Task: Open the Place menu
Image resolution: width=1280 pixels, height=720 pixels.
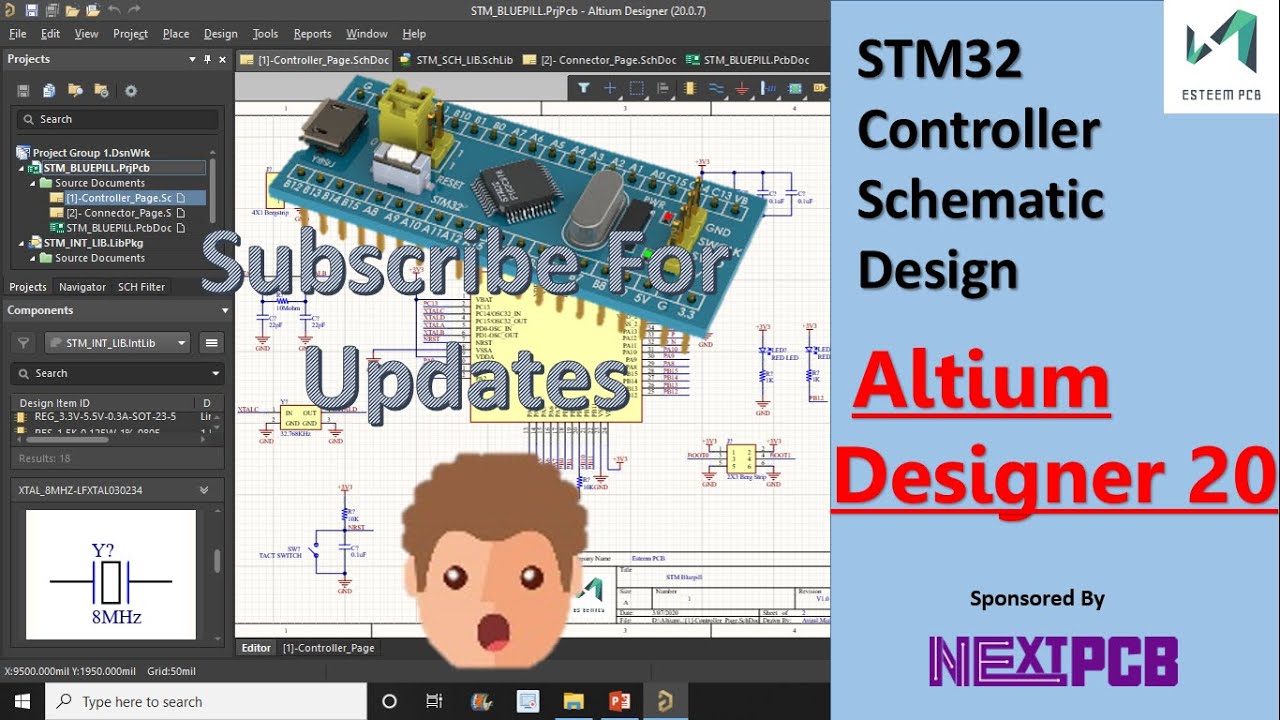Action: tap(176, 33)
